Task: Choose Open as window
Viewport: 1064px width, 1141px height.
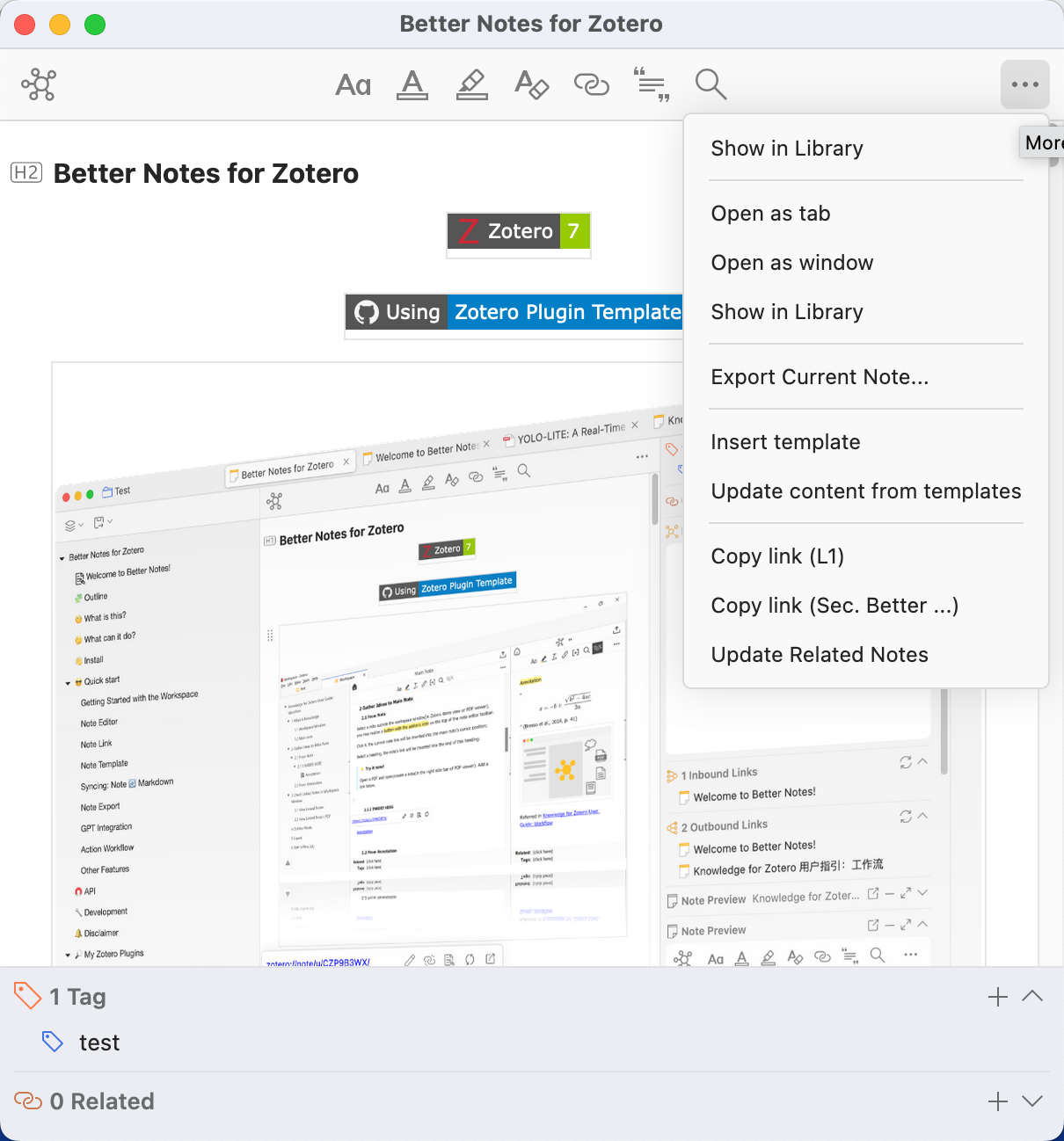Action: click(x=866, y=263)
